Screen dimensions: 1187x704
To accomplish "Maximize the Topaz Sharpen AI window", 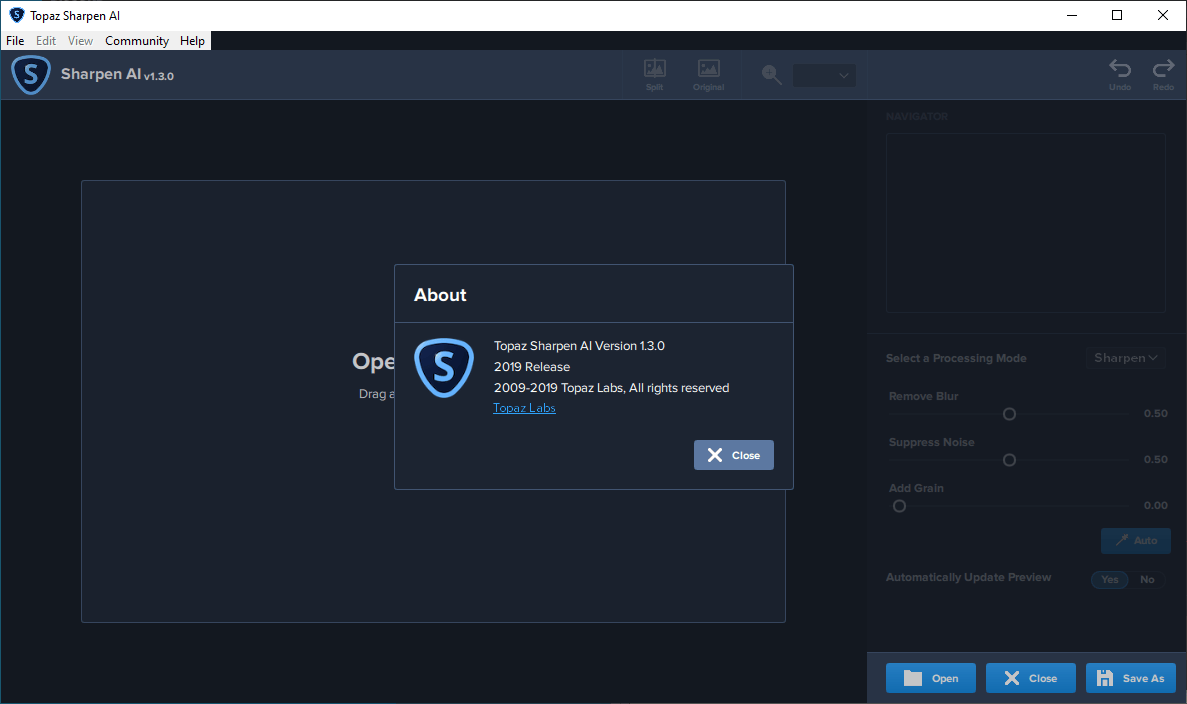I will (x=1117, y=15).
